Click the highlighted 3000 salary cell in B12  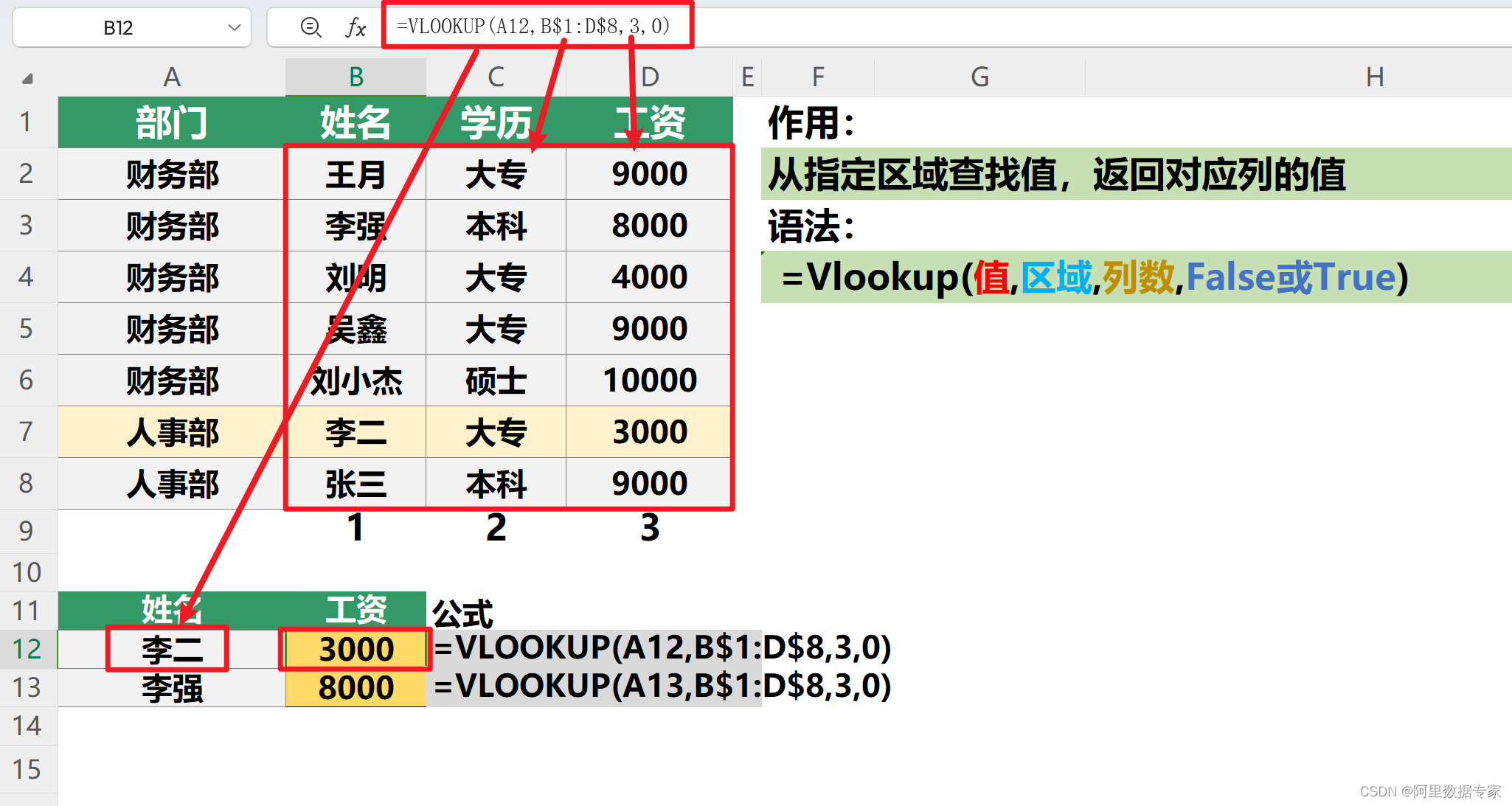[356, 649]
